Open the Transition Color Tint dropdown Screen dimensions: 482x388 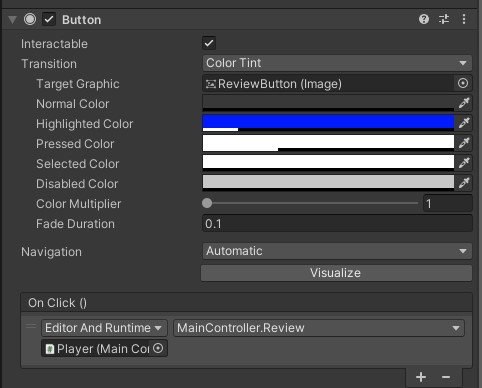pyautogui.click(x=337, y=63)
